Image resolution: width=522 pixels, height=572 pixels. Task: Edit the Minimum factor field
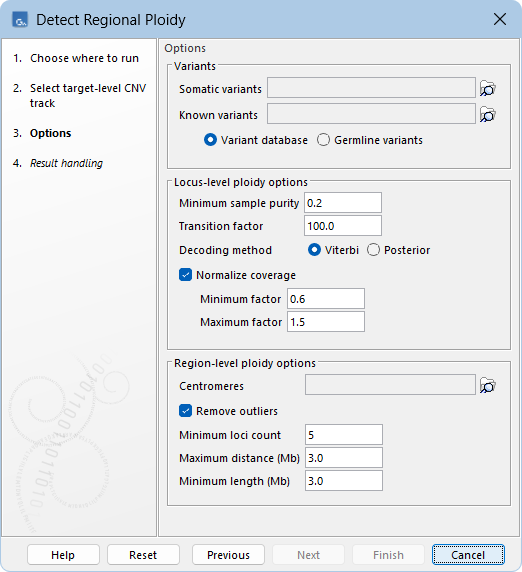coord(326,299)
